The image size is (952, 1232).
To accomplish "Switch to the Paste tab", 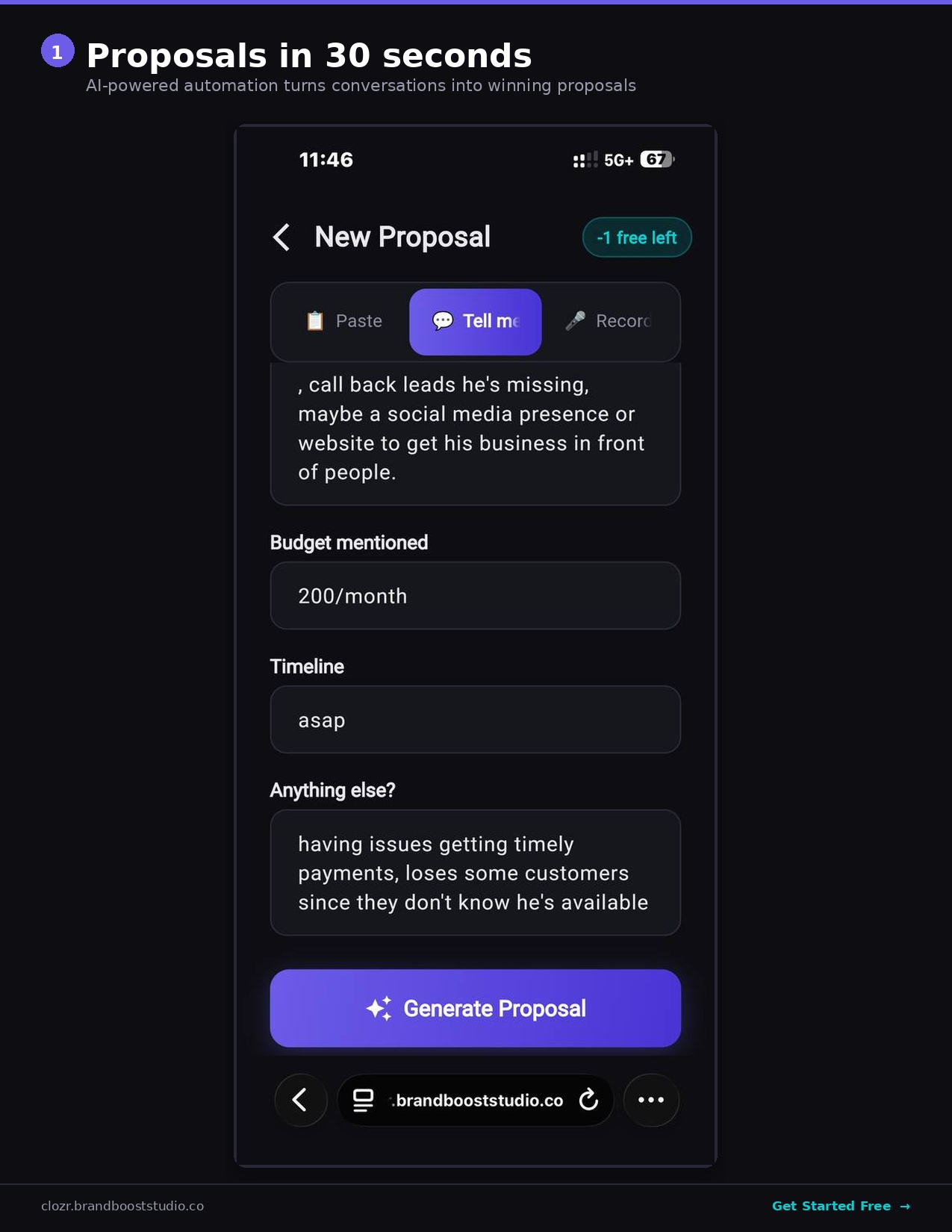I will click(343, 321).
